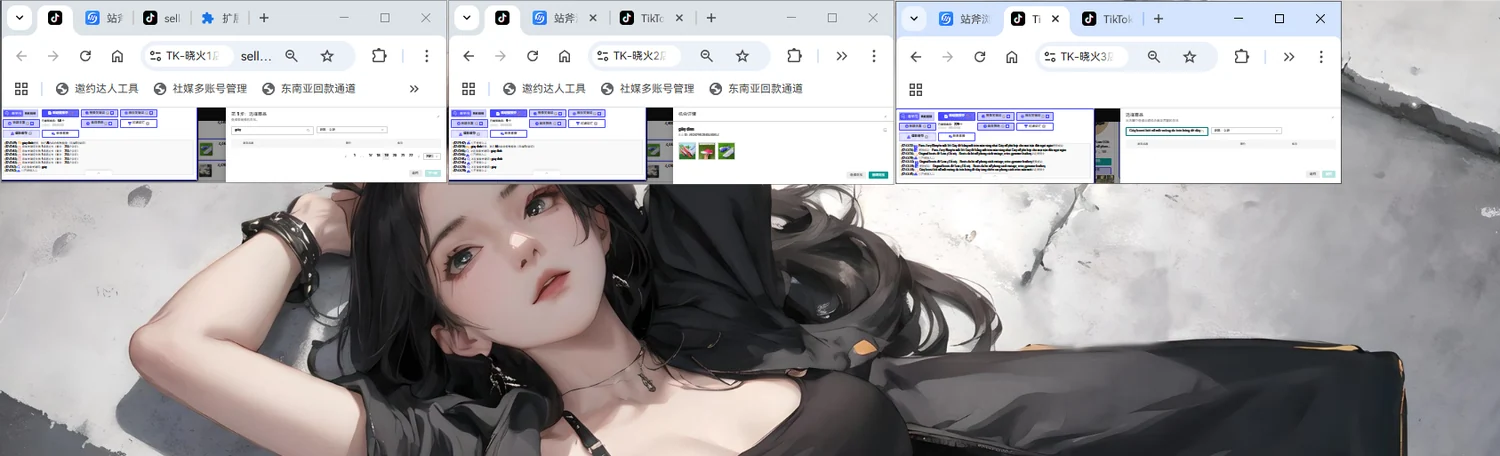Image resolution: width=1500 pixels, height=456 pixels.
Task: Close the active Ti tab in TK-晓火3 window
Action: point(1057,18)
